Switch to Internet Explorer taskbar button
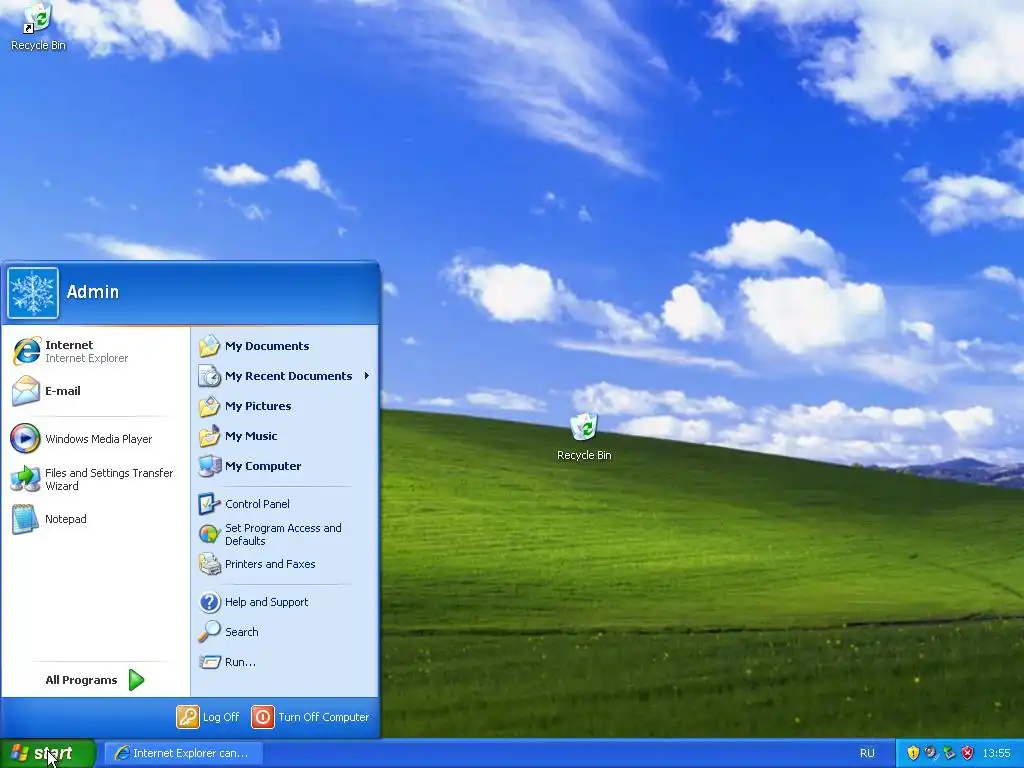 click(184, 753)
